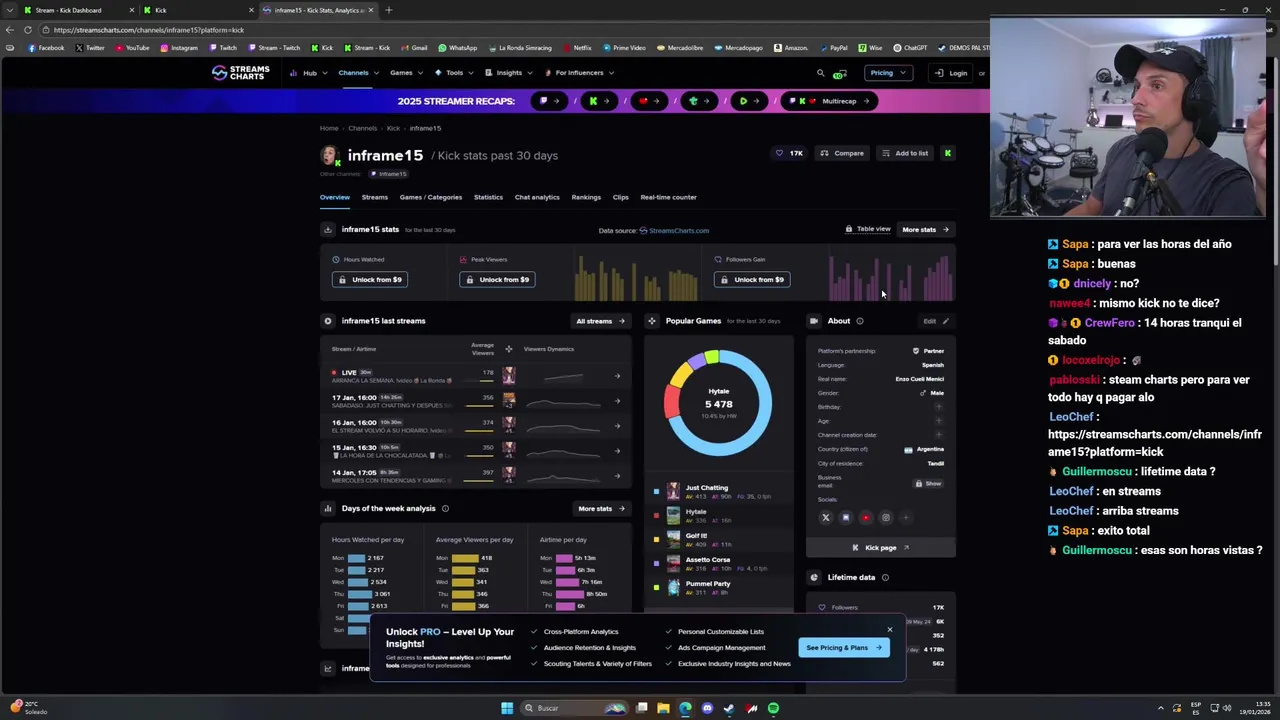
Task: Click the Edit button in About
Action: (x=934, y=321)
